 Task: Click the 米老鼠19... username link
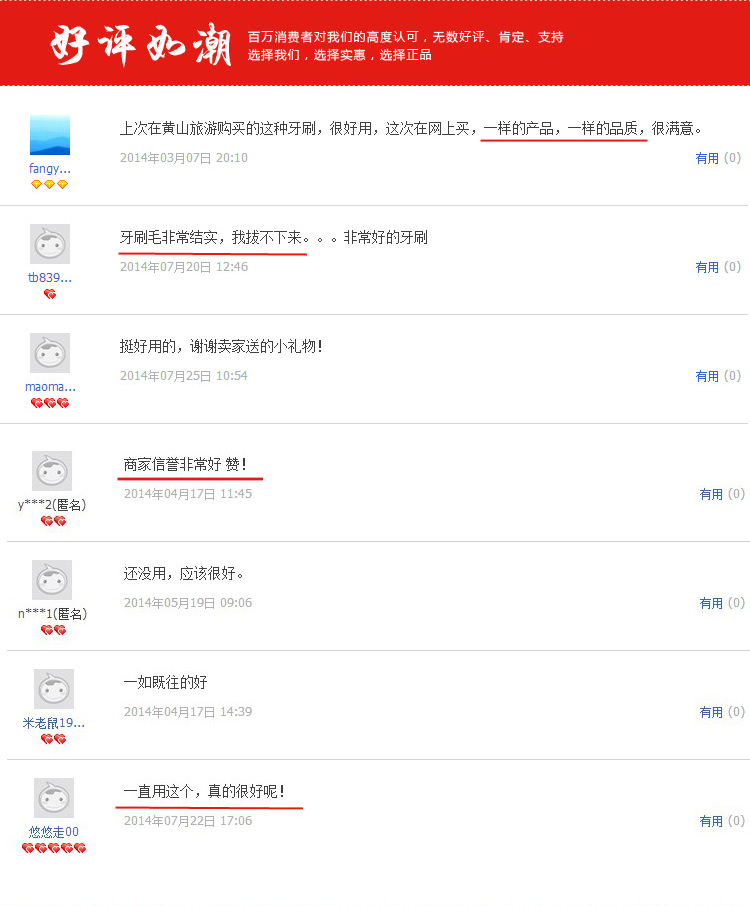(x=54, y=723)
